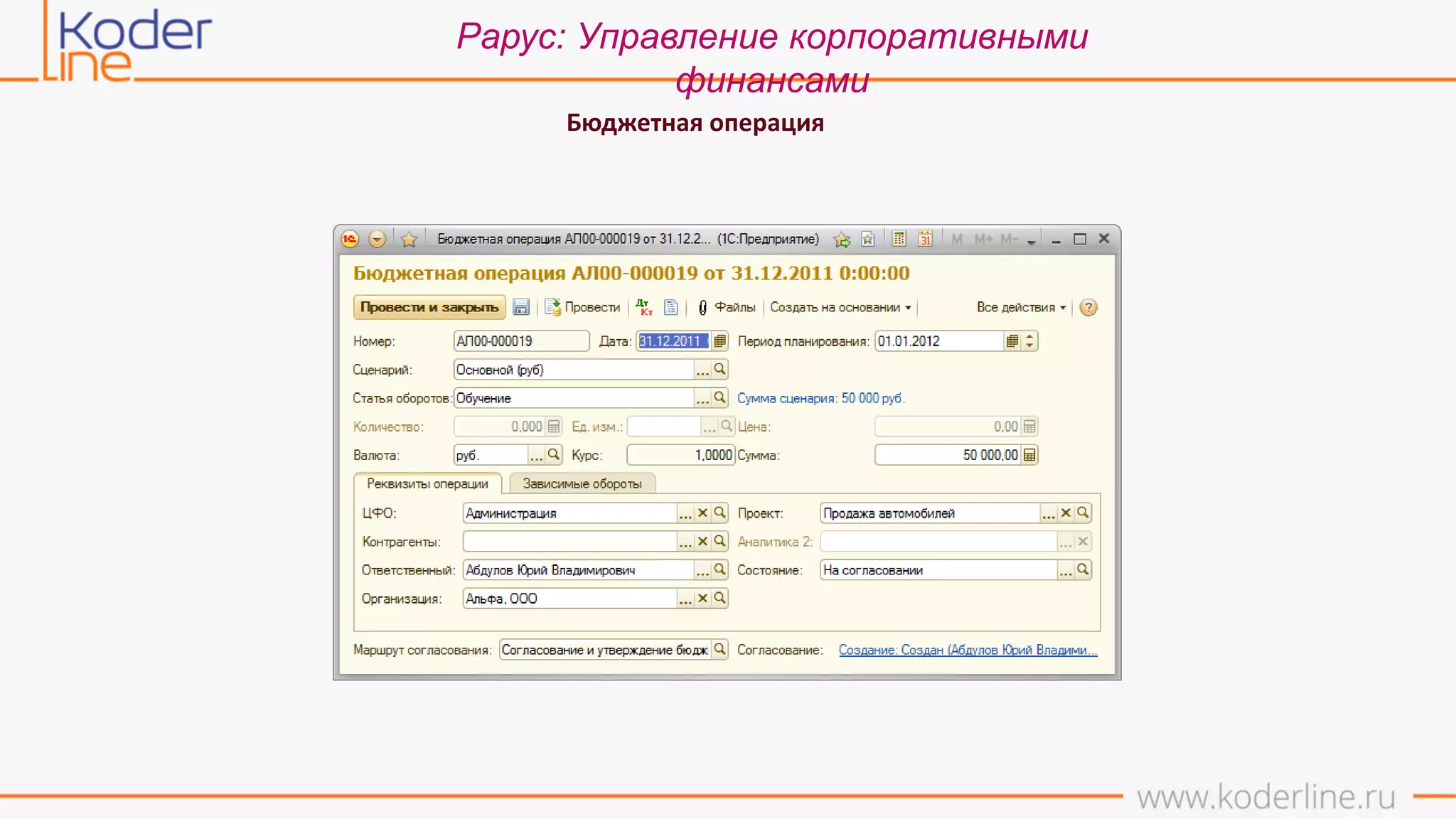
Task: Click the M+ memory button
Action: coord(983,239)
